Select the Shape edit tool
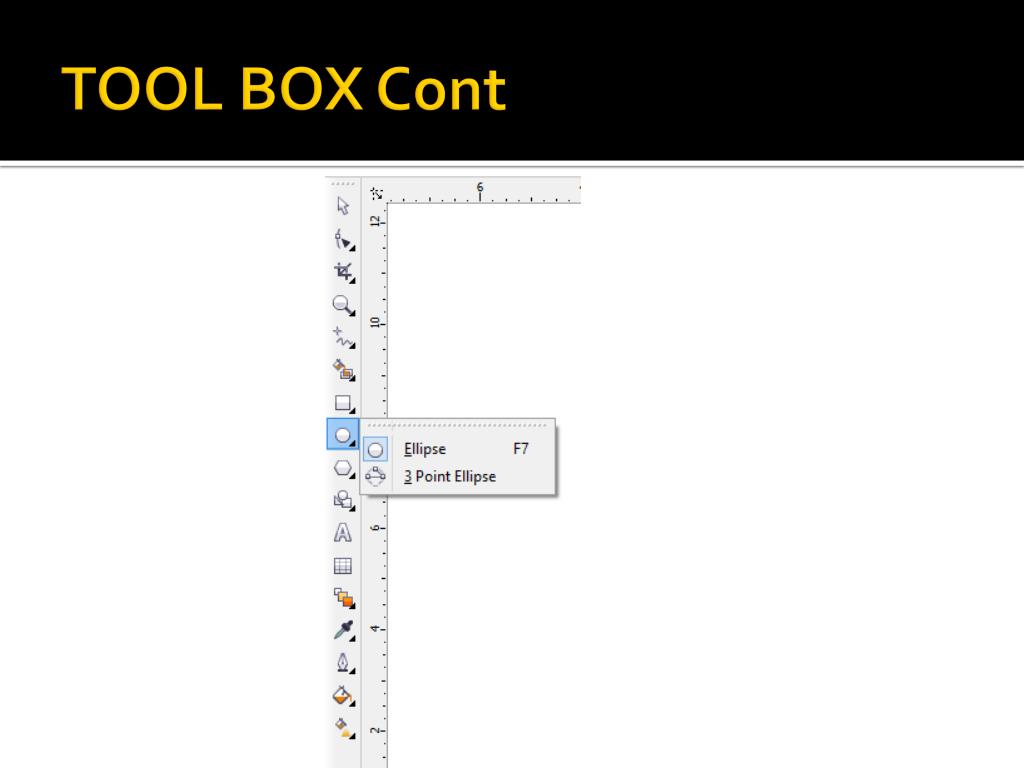The image size is (1024, 768). point(344,240)
